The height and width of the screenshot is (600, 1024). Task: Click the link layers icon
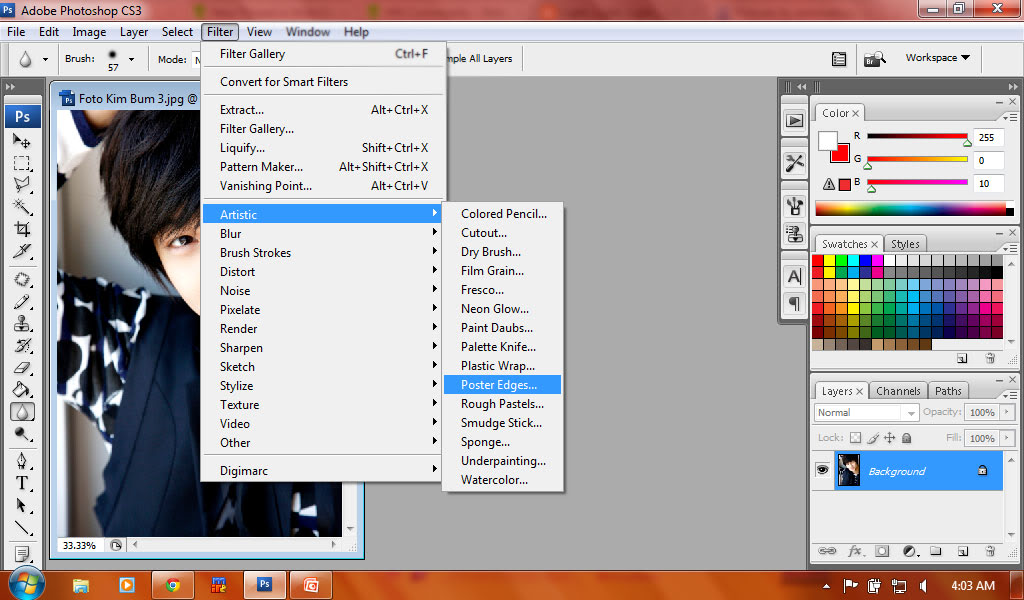click(827, 551)
